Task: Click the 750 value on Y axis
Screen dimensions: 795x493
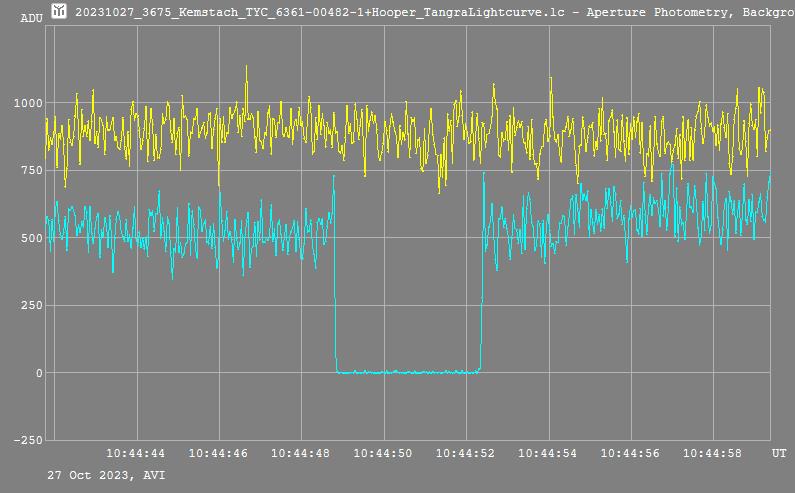Action: point(32,170)
